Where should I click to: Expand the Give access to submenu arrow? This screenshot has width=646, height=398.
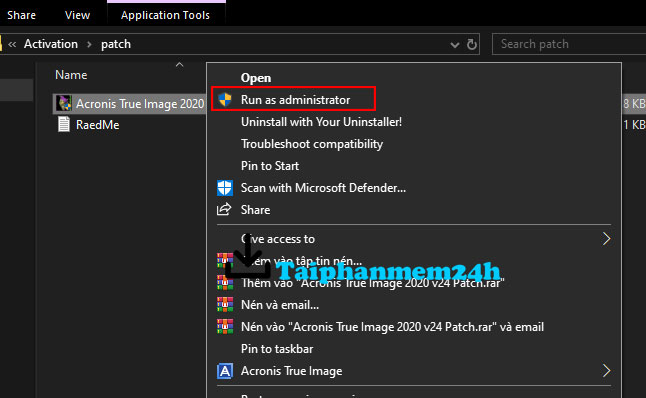606,239
